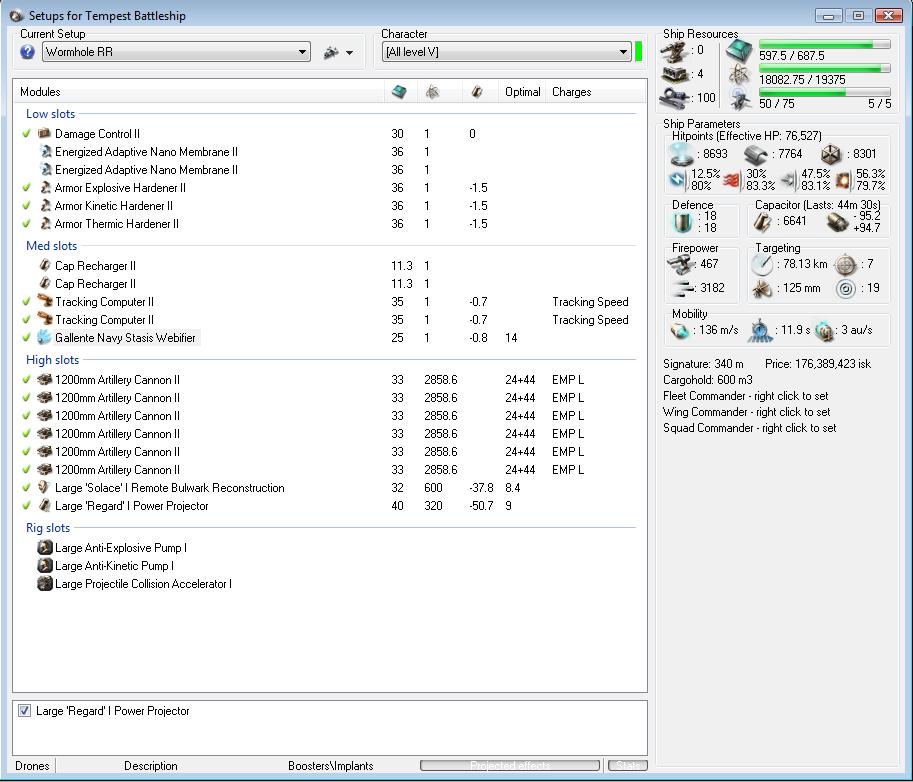Click Wing Commander right click to set

point(746,412)
